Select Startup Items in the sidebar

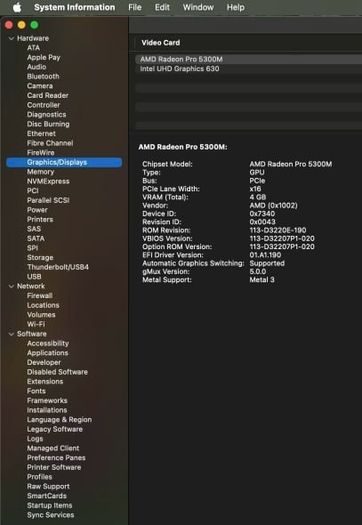tap(49, 506)
